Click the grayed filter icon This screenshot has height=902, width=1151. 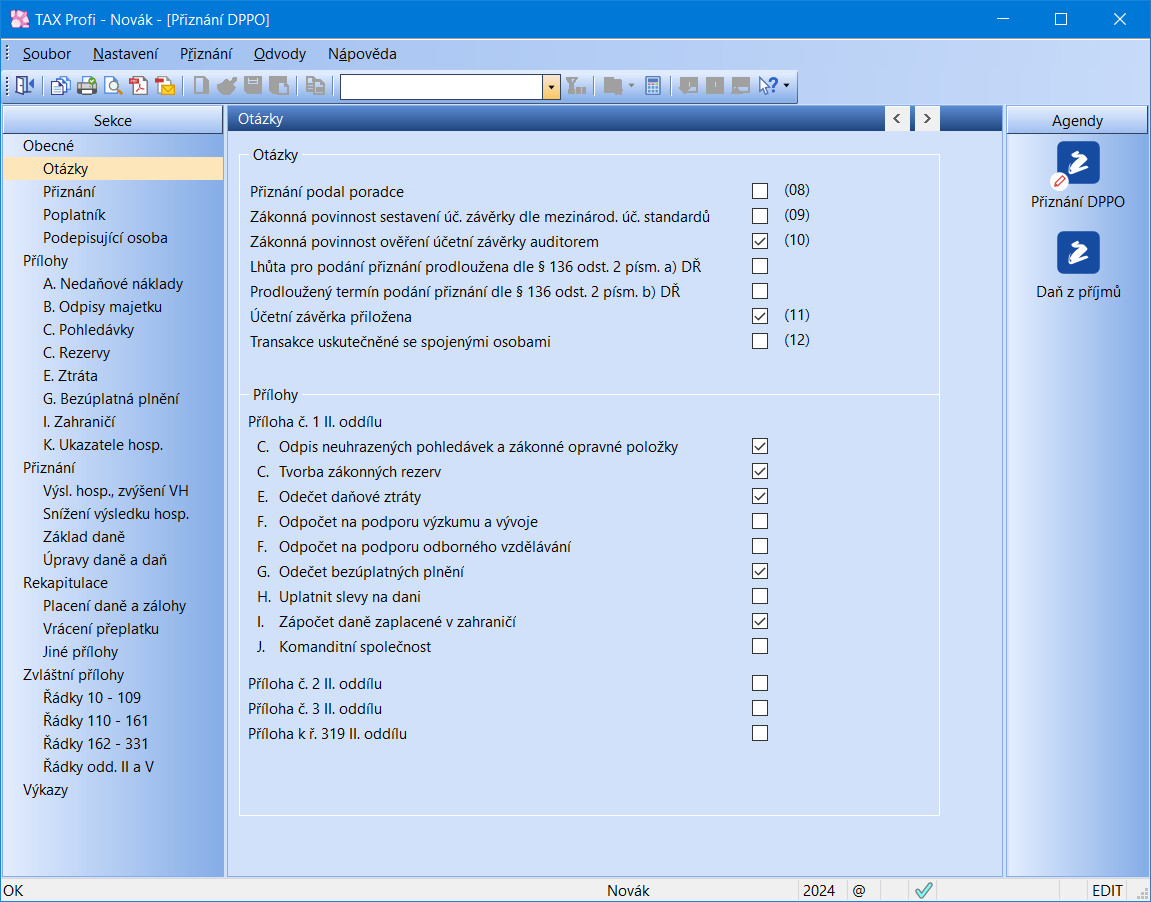click(576, 86)
